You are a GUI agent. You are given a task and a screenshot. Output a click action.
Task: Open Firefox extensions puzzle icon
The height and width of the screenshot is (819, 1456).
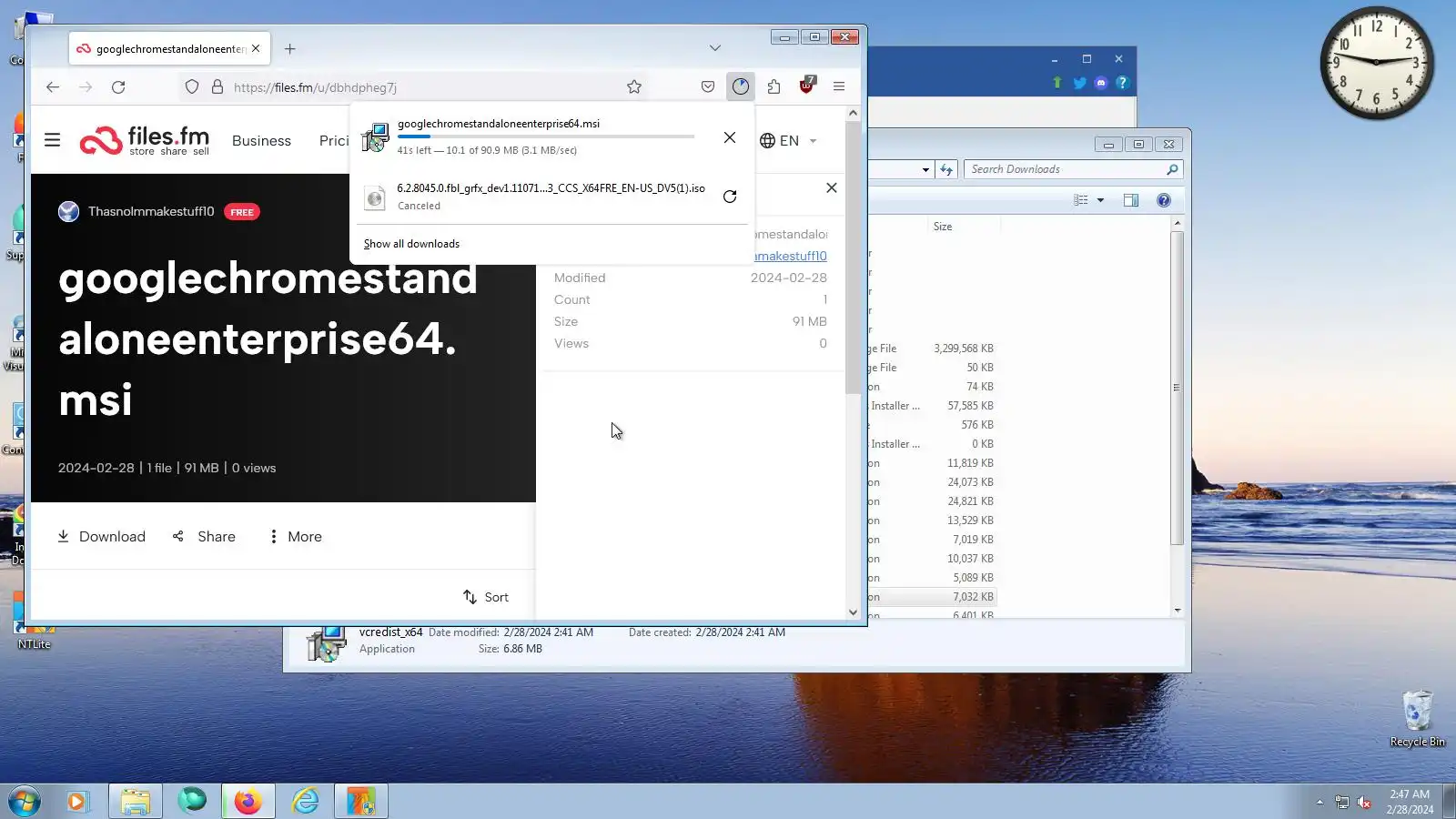tap(773, 86)
